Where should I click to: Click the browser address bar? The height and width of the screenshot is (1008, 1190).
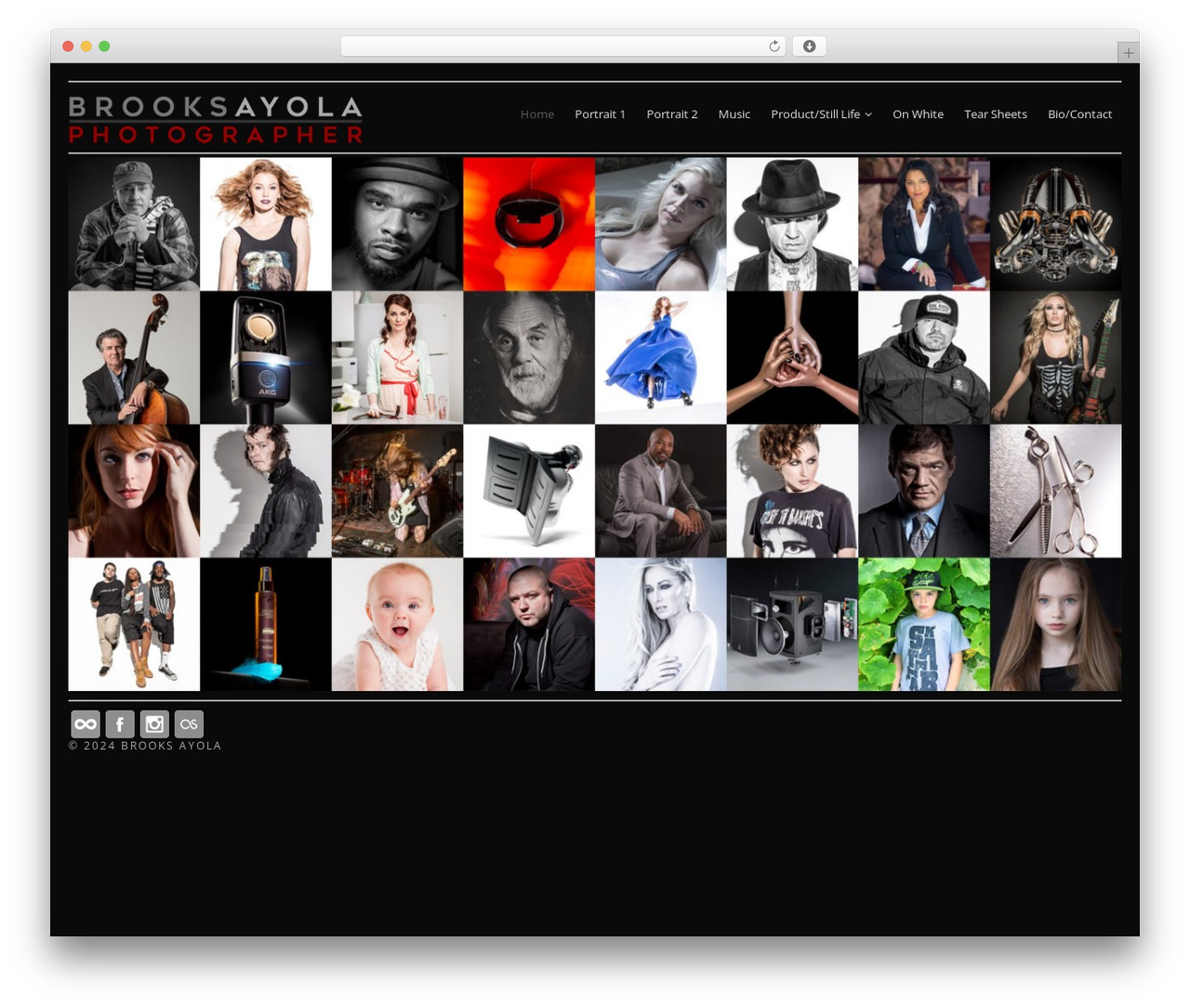point(562,46)
